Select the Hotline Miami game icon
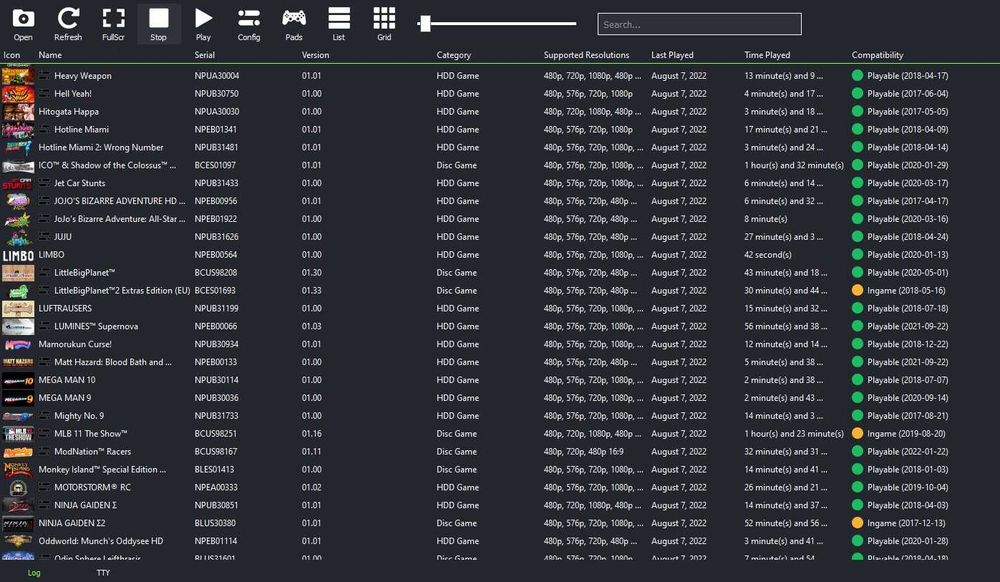 click(18, 129)
